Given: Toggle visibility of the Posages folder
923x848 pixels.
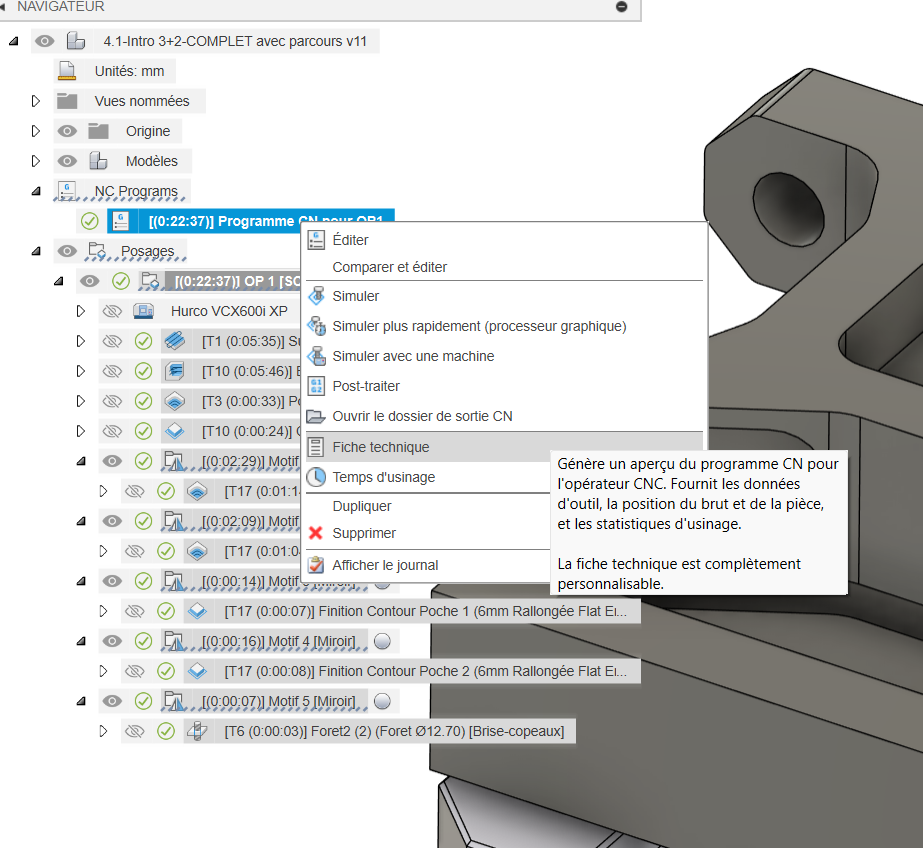Looking at the screenshot, I should pyautogui.click(x=67, y=251).
